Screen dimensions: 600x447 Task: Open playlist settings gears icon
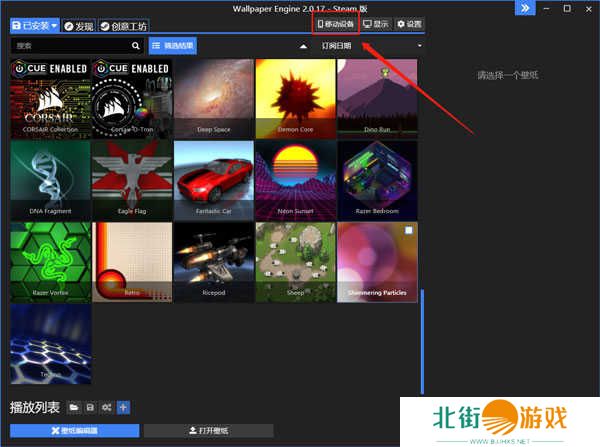pyautogui.click(x=106, y=407)
